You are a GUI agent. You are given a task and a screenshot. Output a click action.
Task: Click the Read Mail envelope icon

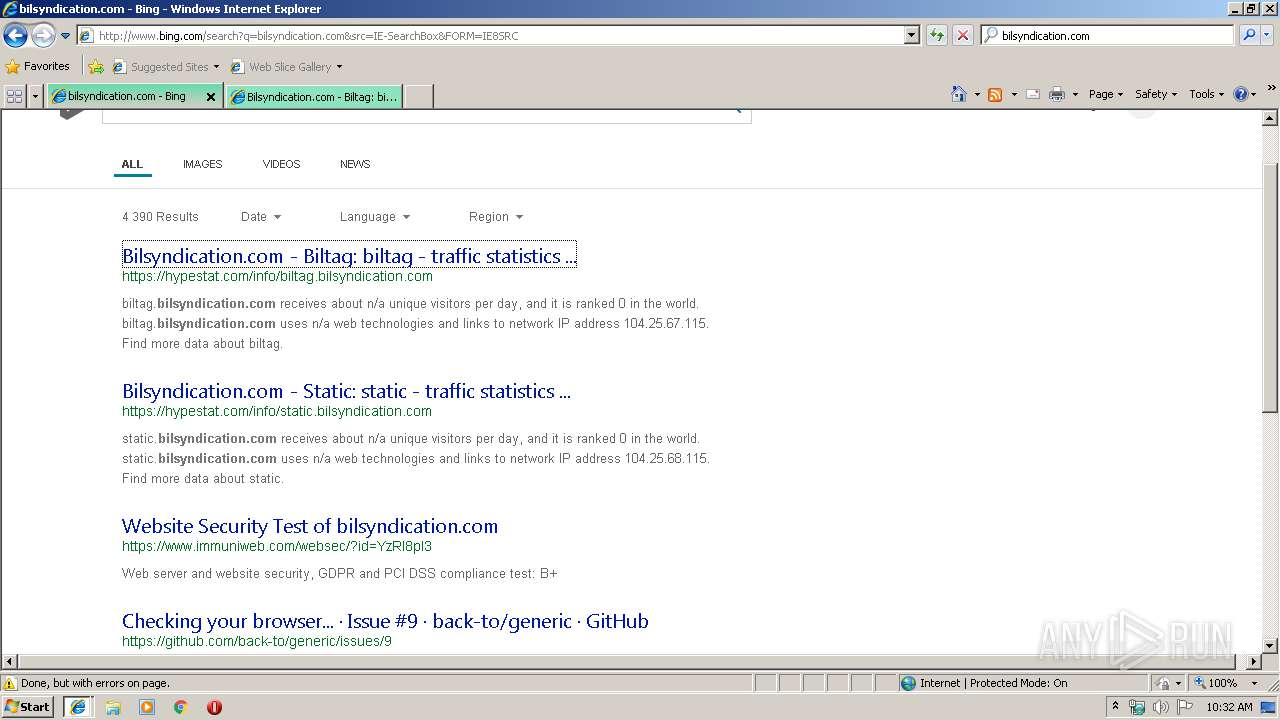tap(1033, 94)
